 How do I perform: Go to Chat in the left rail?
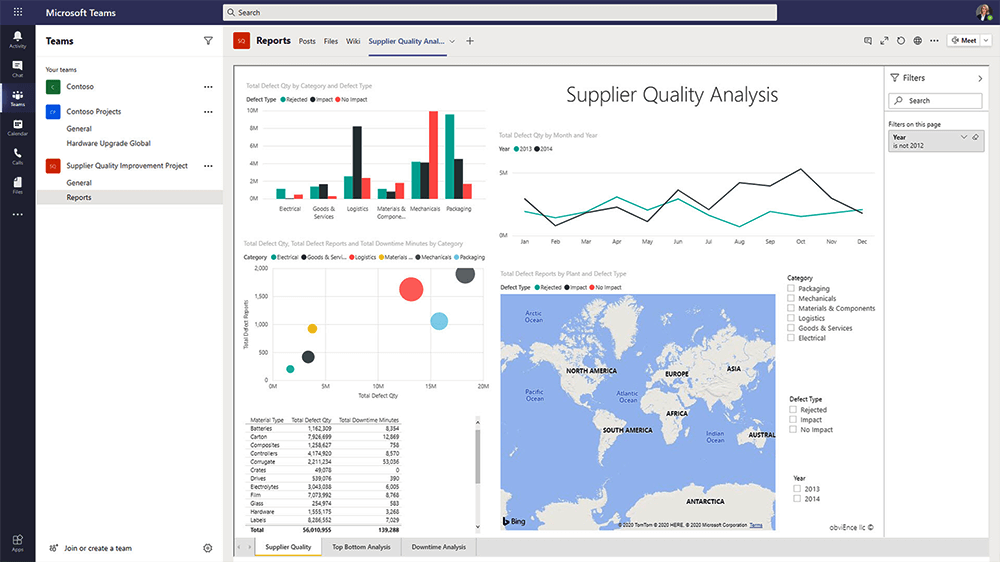pyautogui.click(x=17, y=69)
